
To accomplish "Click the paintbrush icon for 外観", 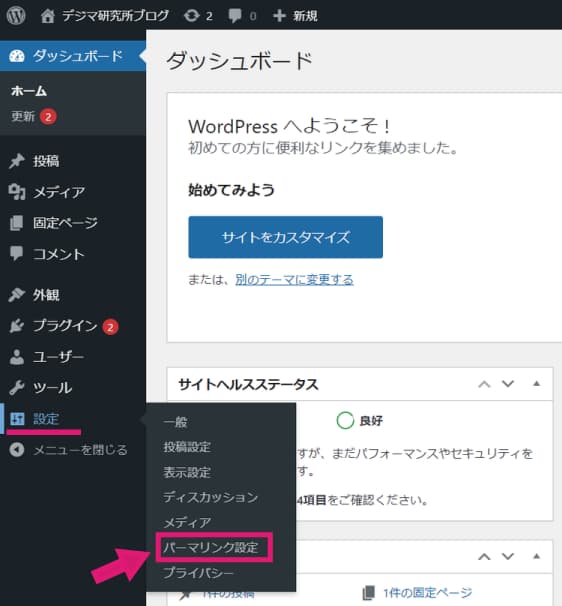I will tap(17, 295).
